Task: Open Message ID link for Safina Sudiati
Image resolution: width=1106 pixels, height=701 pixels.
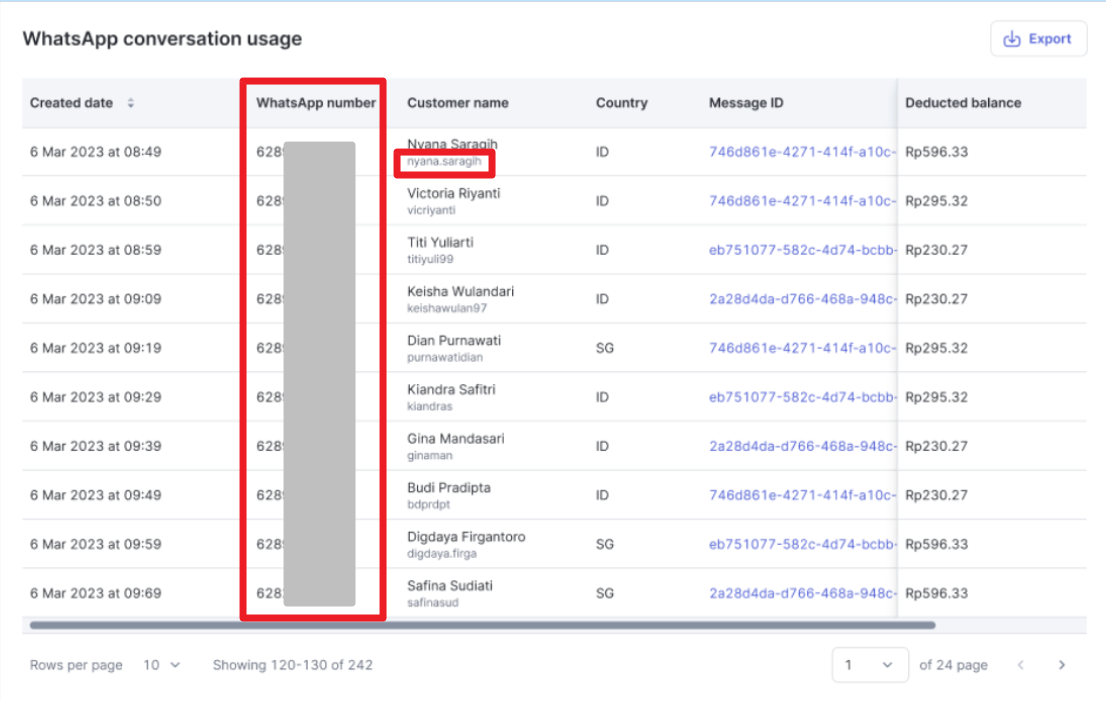Action: point(801,593)
